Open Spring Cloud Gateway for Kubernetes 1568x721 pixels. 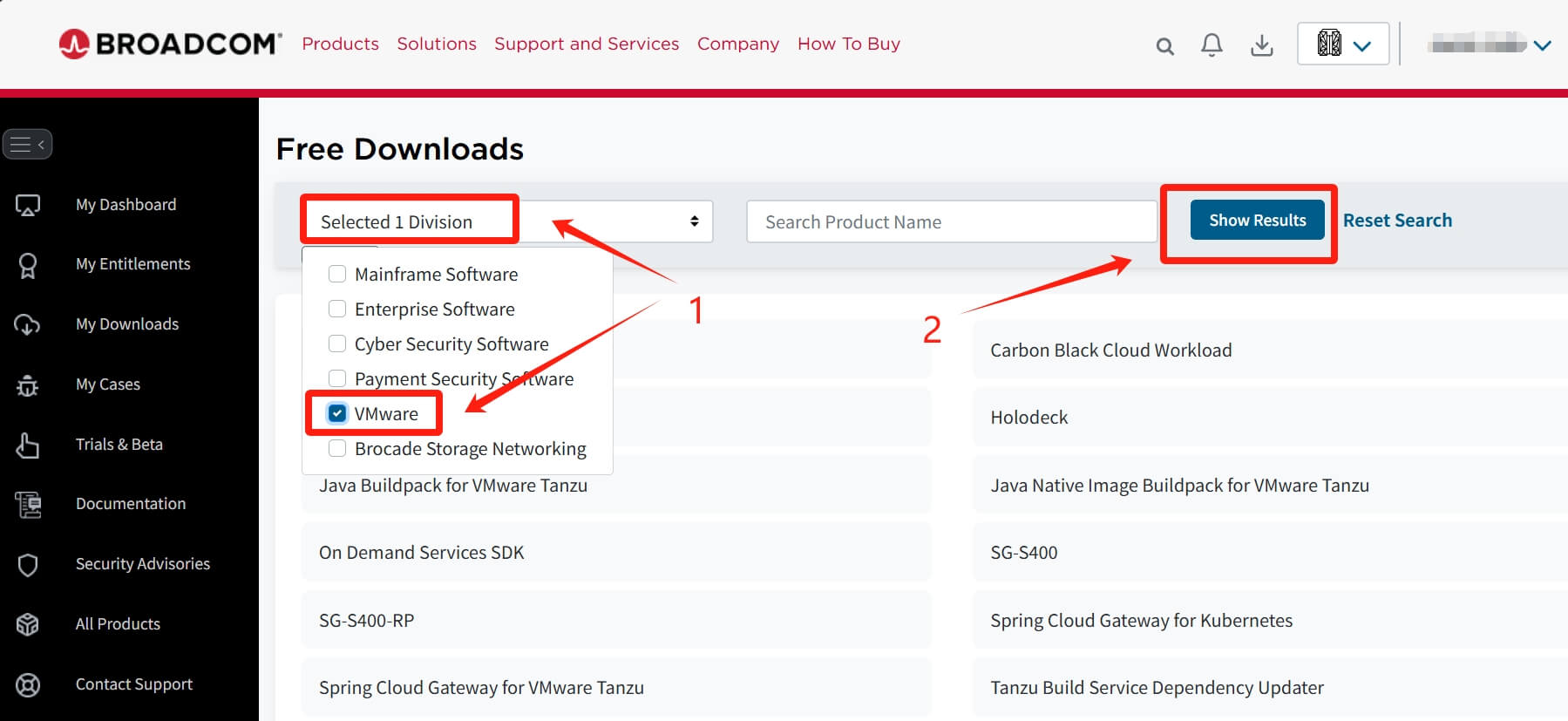[x=1270, y=620]
